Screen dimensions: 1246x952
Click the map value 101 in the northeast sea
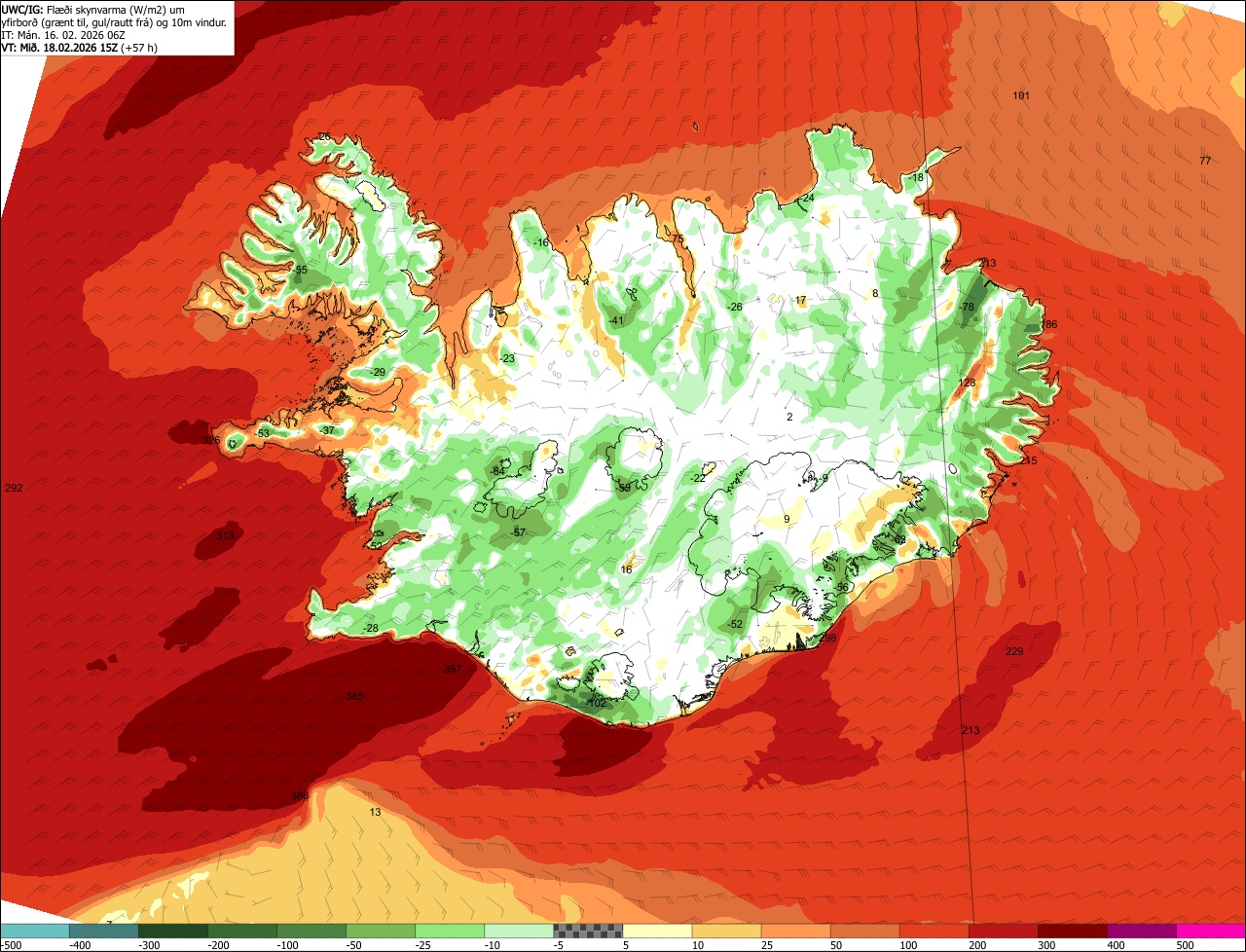click(1021, 95)
